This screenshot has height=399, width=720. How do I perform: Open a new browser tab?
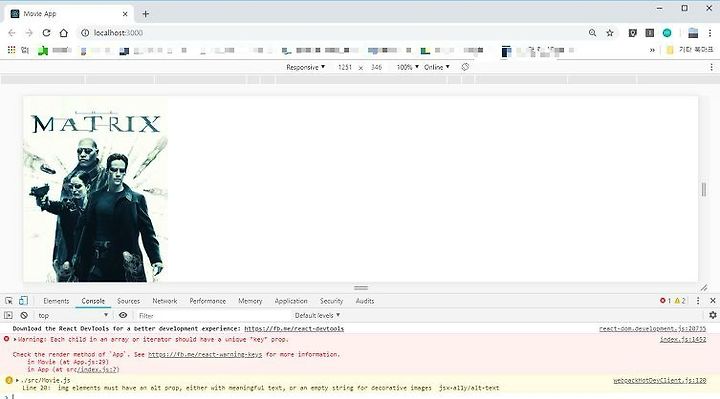pyautogui.click(x=146, y=14)
